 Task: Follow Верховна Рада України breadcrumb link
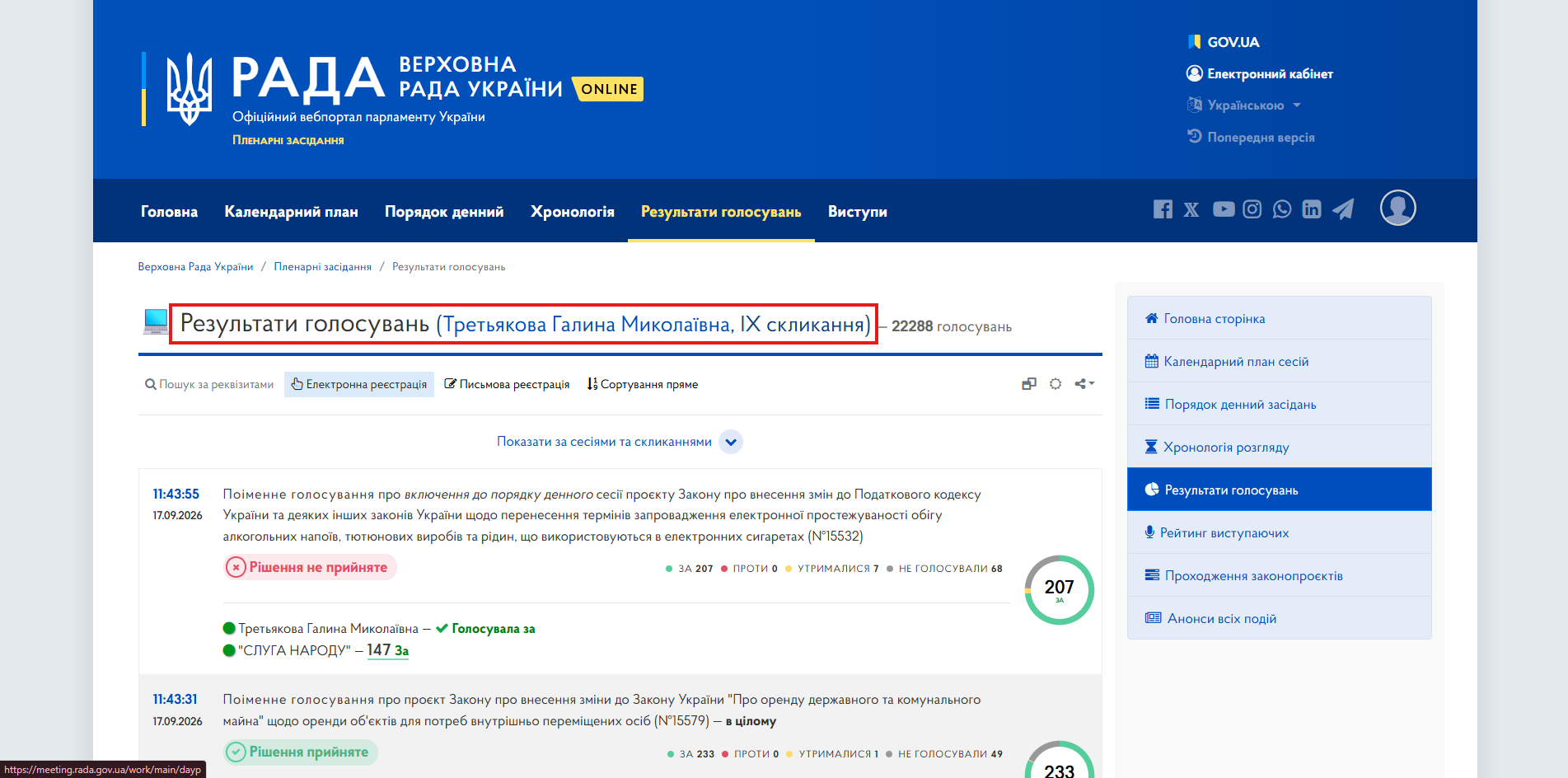pyautogui.click(x=195, y=267)
